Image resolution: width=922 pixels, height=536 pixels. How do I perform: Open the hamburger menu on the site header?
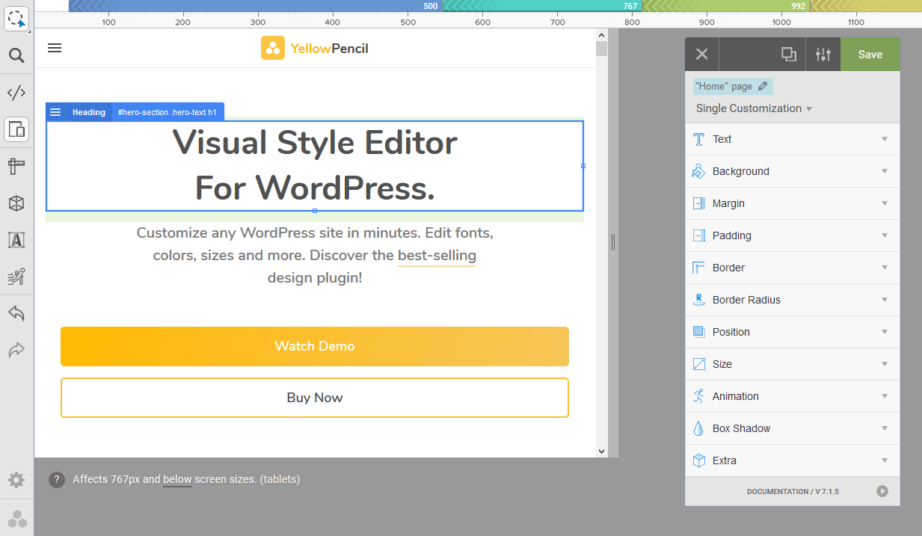coord(55,48)
